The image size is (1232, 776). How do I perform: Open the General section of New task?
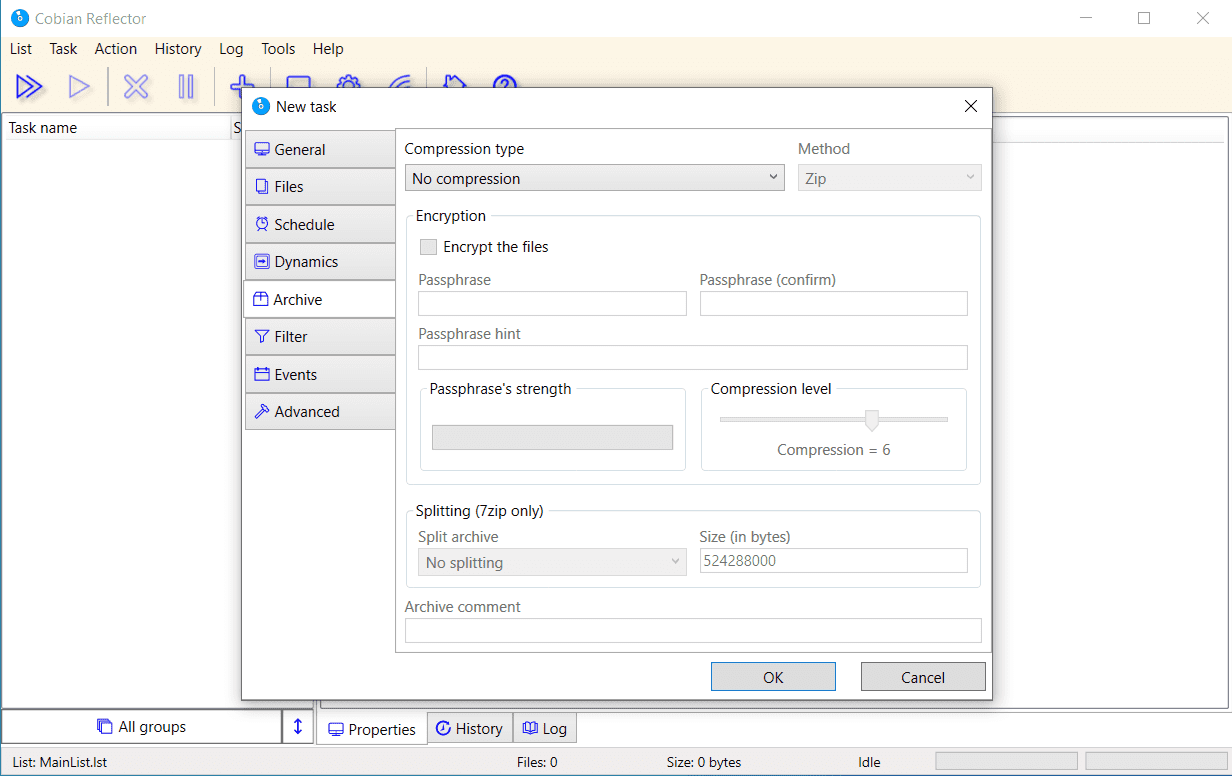[320, 150]
